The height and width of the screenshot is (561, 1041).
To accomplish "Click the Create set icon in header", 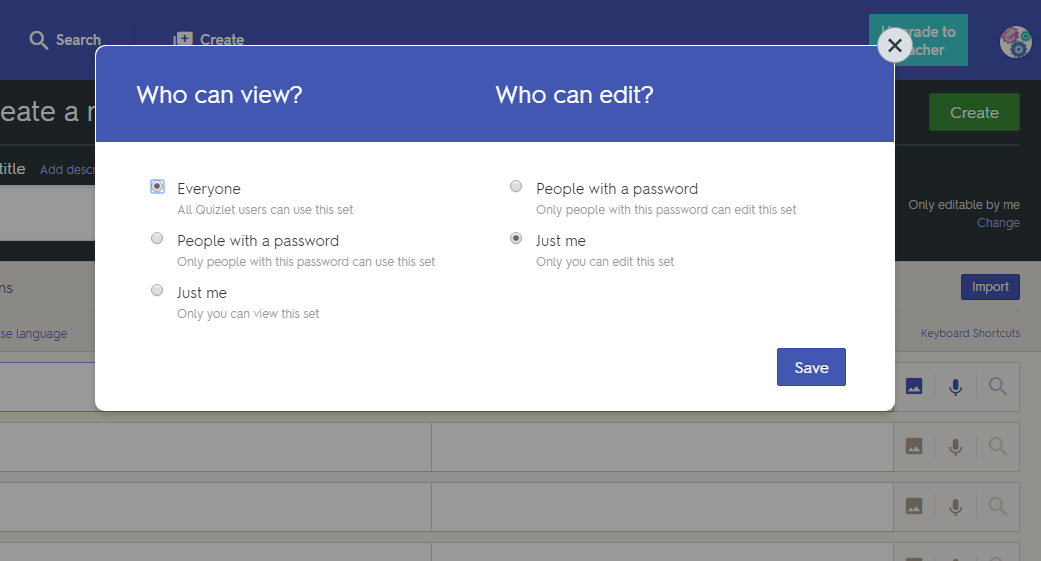I will click(182, 40).
